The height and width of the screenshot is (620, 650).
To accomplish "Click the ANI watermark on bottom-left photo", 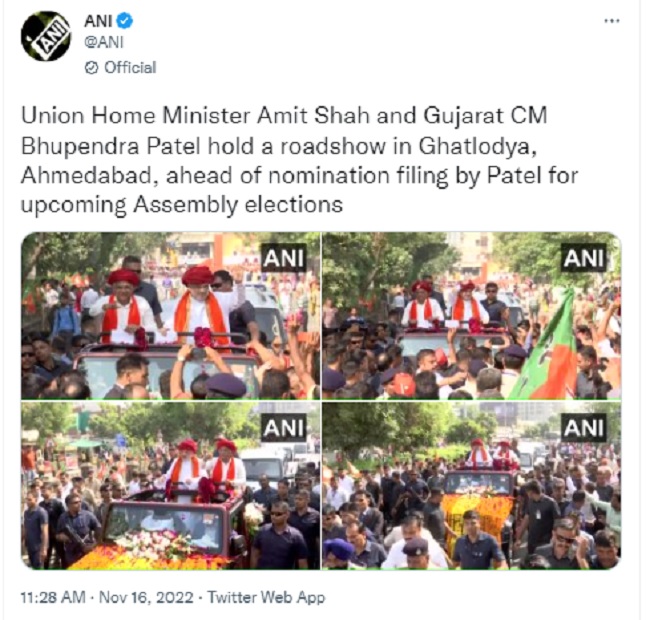I will tap(284, 427).
